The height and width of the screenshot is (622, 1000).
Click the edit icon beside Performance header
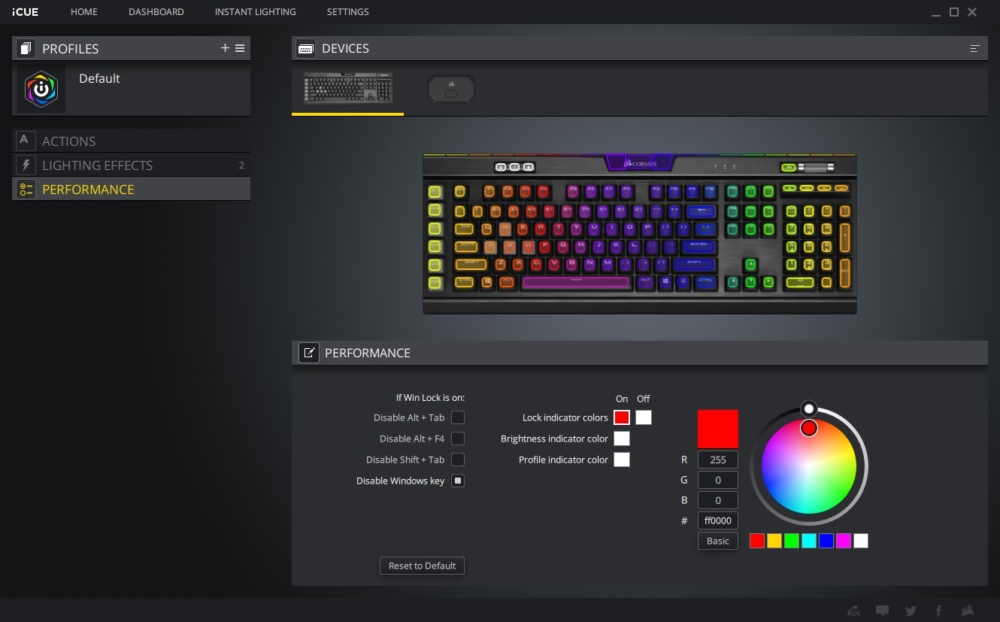(309, 353)
